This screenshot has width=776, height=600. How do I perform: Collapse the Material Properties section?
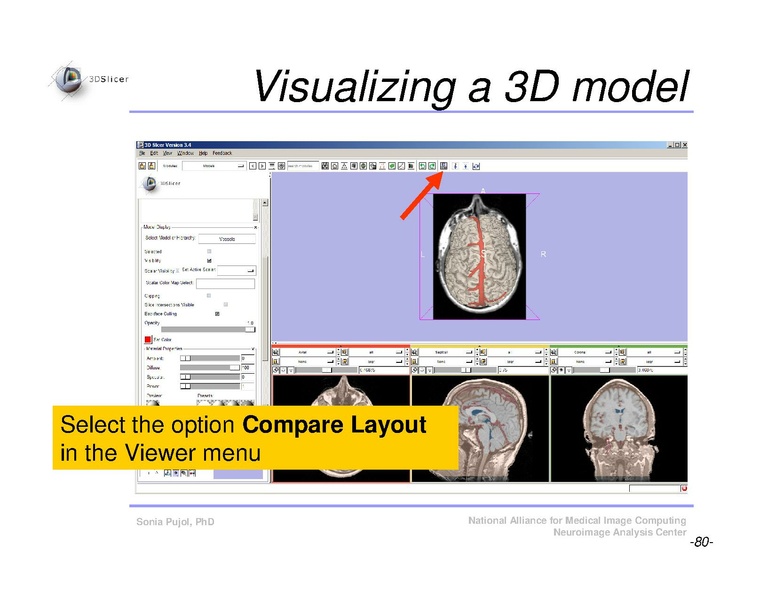click(x=253, y=349)
